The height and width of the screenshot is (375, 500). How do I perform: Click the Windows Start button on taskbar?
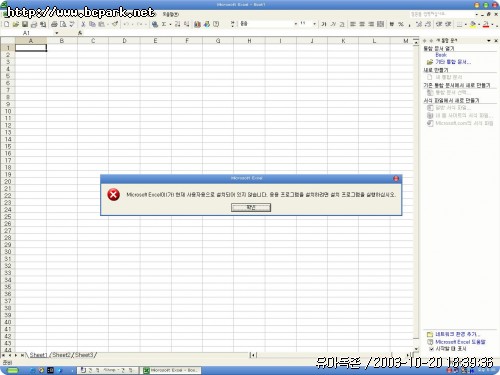(12, 370)
